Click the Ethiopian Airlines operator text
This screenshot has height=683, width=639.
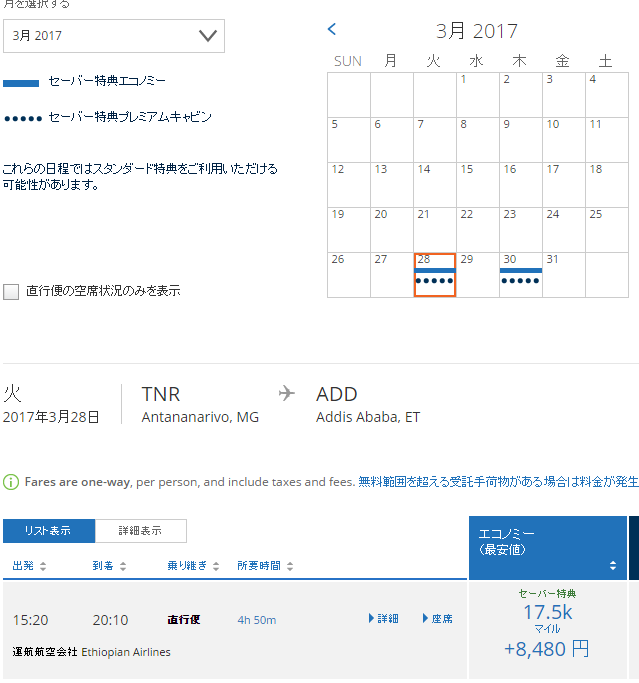pos(126,652)
